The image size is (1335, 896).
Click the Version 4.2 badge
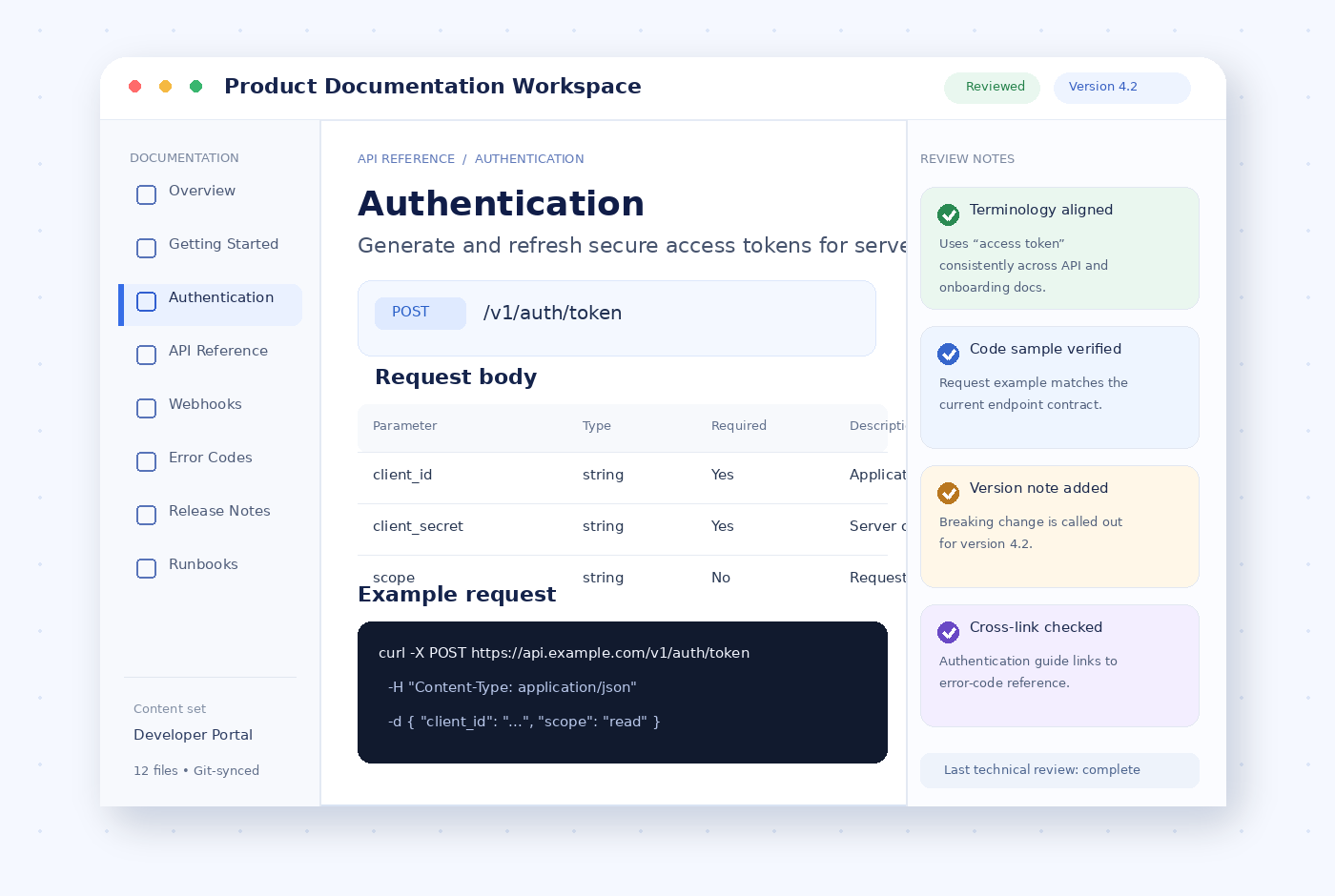pos(1122,88)
